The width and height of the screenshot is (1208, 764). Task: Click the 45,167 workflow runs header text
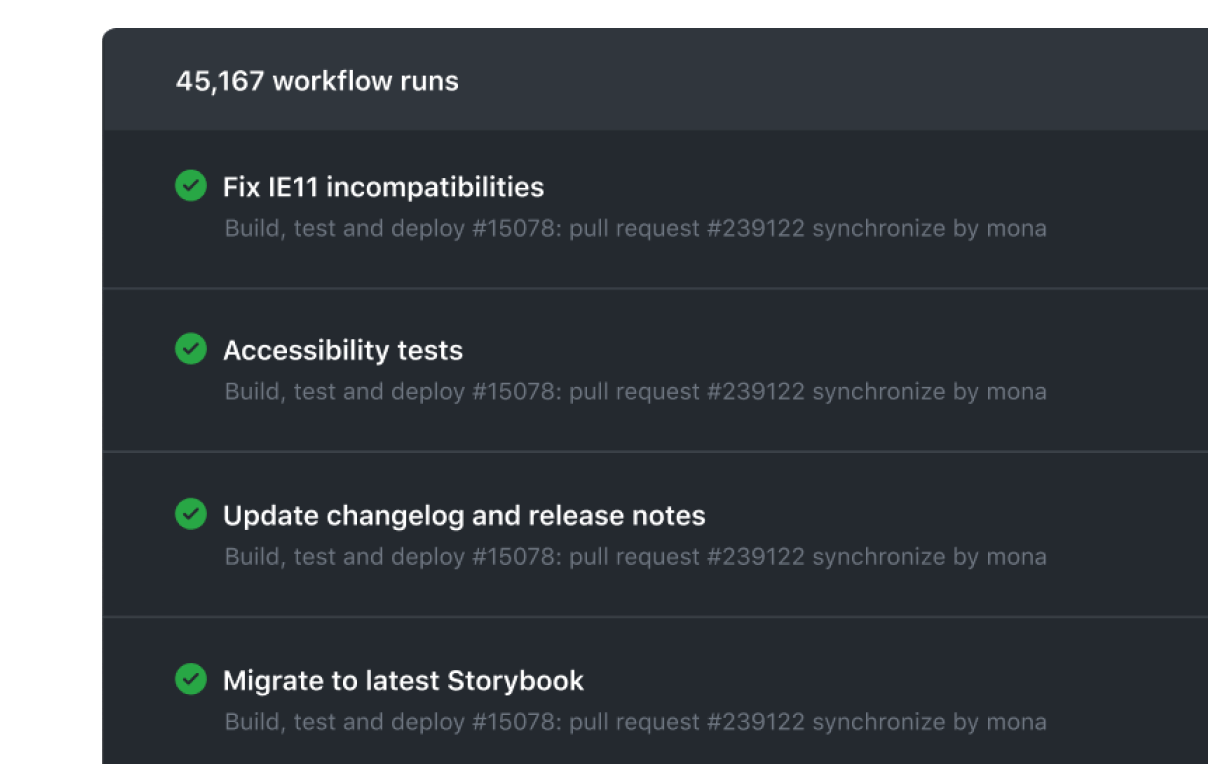pyautogui.click(x=317, y=81)
